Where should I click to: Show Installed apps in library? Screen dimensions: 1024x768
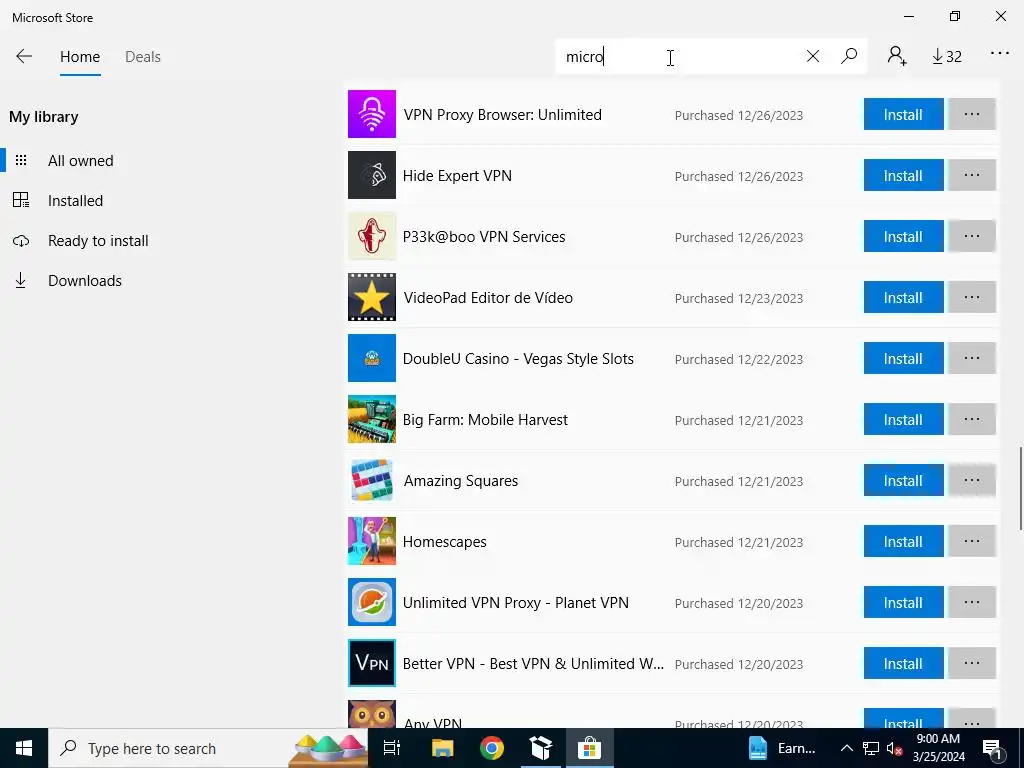tap(75, 200)
